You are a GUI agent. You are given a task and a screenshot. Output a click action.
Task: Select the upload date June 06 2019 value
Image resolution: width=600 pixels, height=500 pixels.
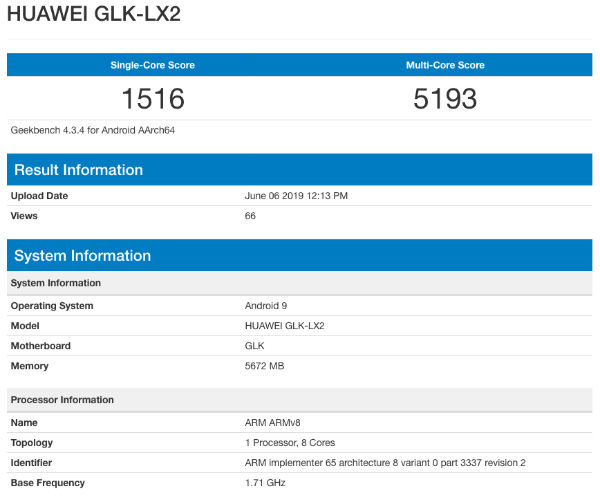296,195
